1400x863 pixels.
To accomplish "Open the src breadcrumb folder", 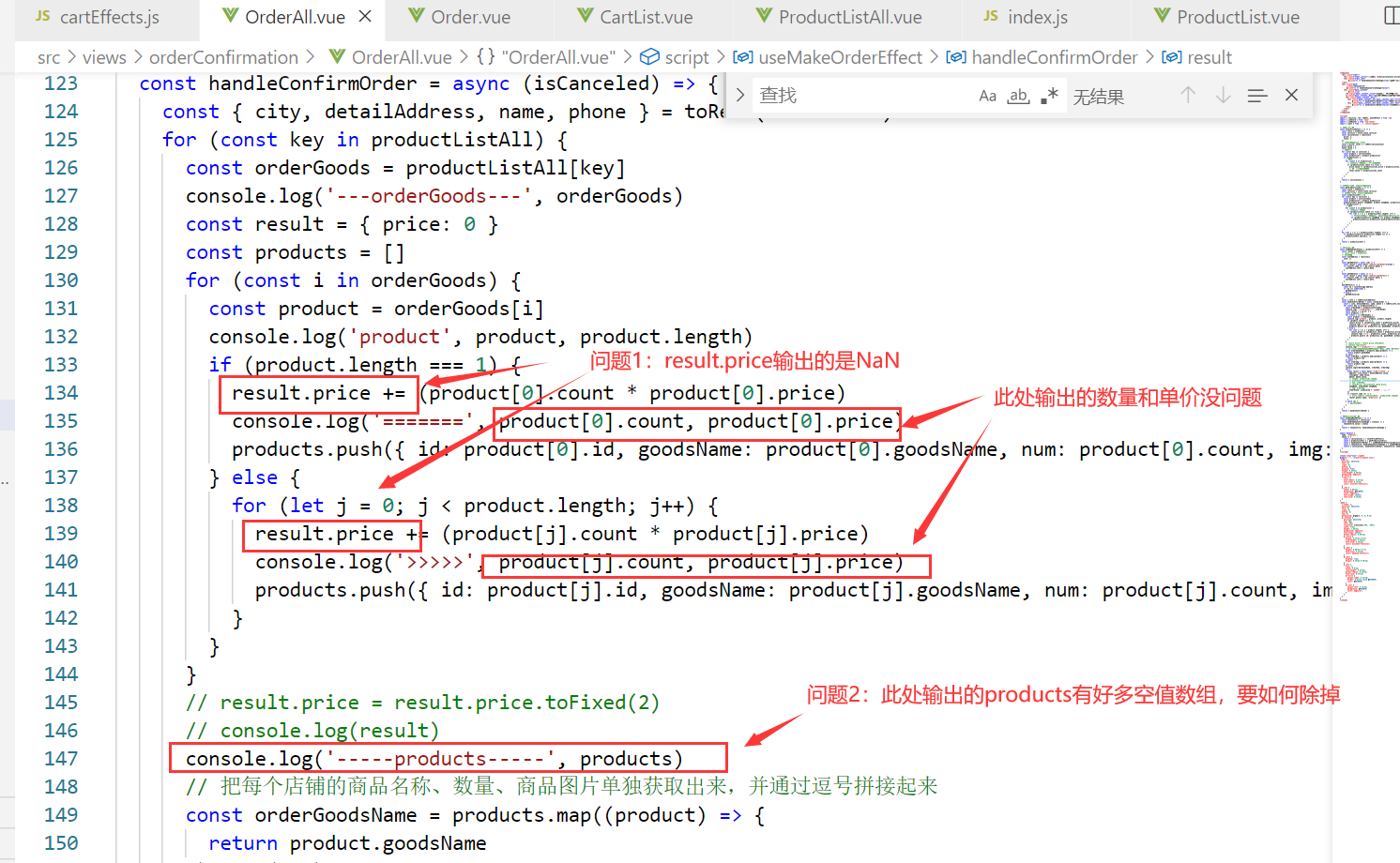I will (49, 58).
